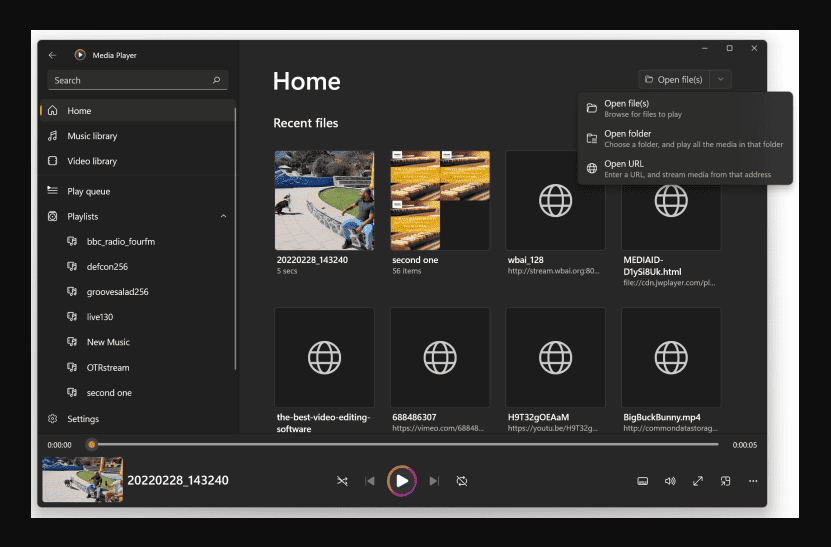
Task: Open the wbai_128 stream tile
Action: click(x=555, y=200)
